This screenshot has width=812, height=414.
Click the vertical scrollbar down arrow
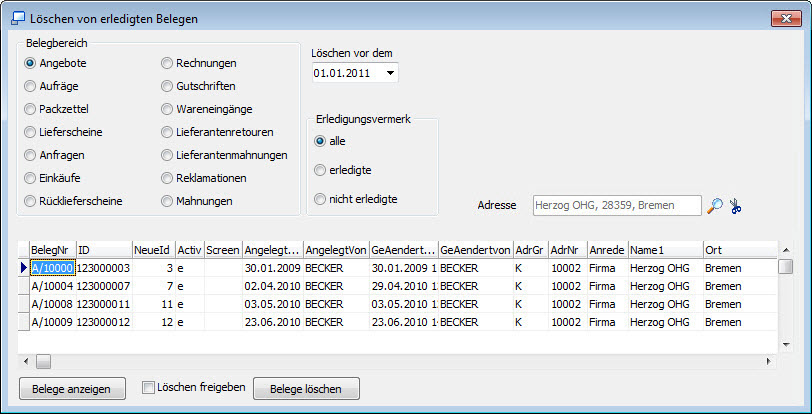coord(786,343)
